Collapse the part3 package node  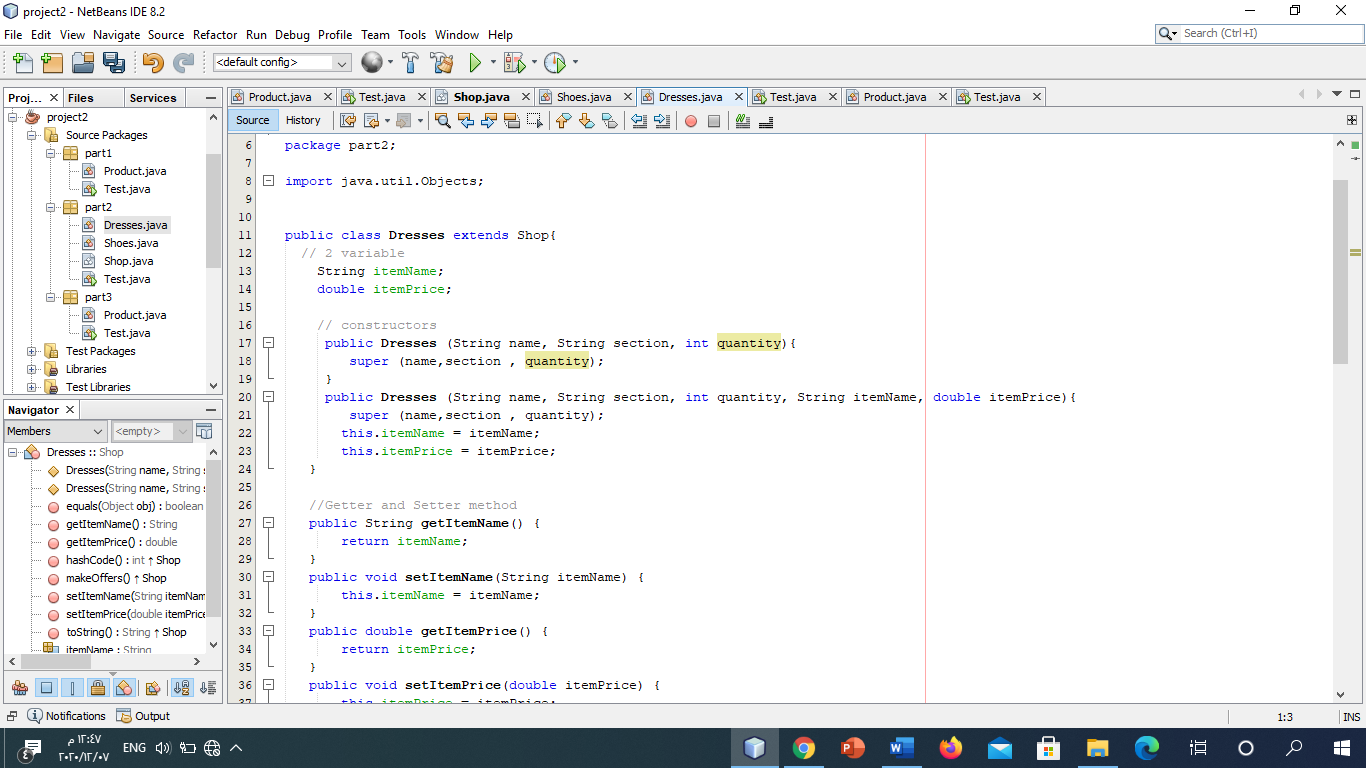tap(52, 297)
